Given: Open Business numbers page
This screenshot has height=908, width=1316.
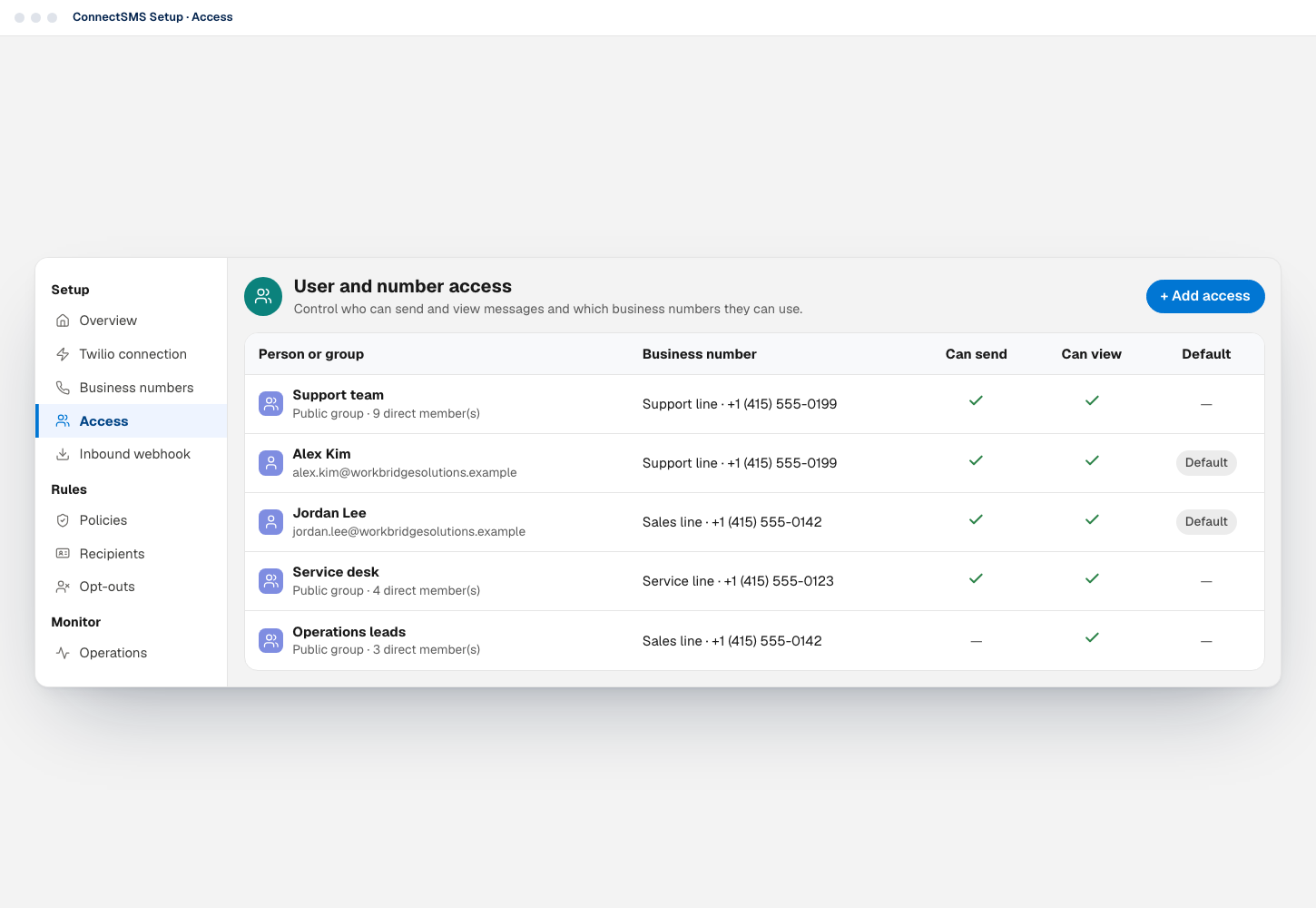Looking at the screenshot, I should point(131,388).
